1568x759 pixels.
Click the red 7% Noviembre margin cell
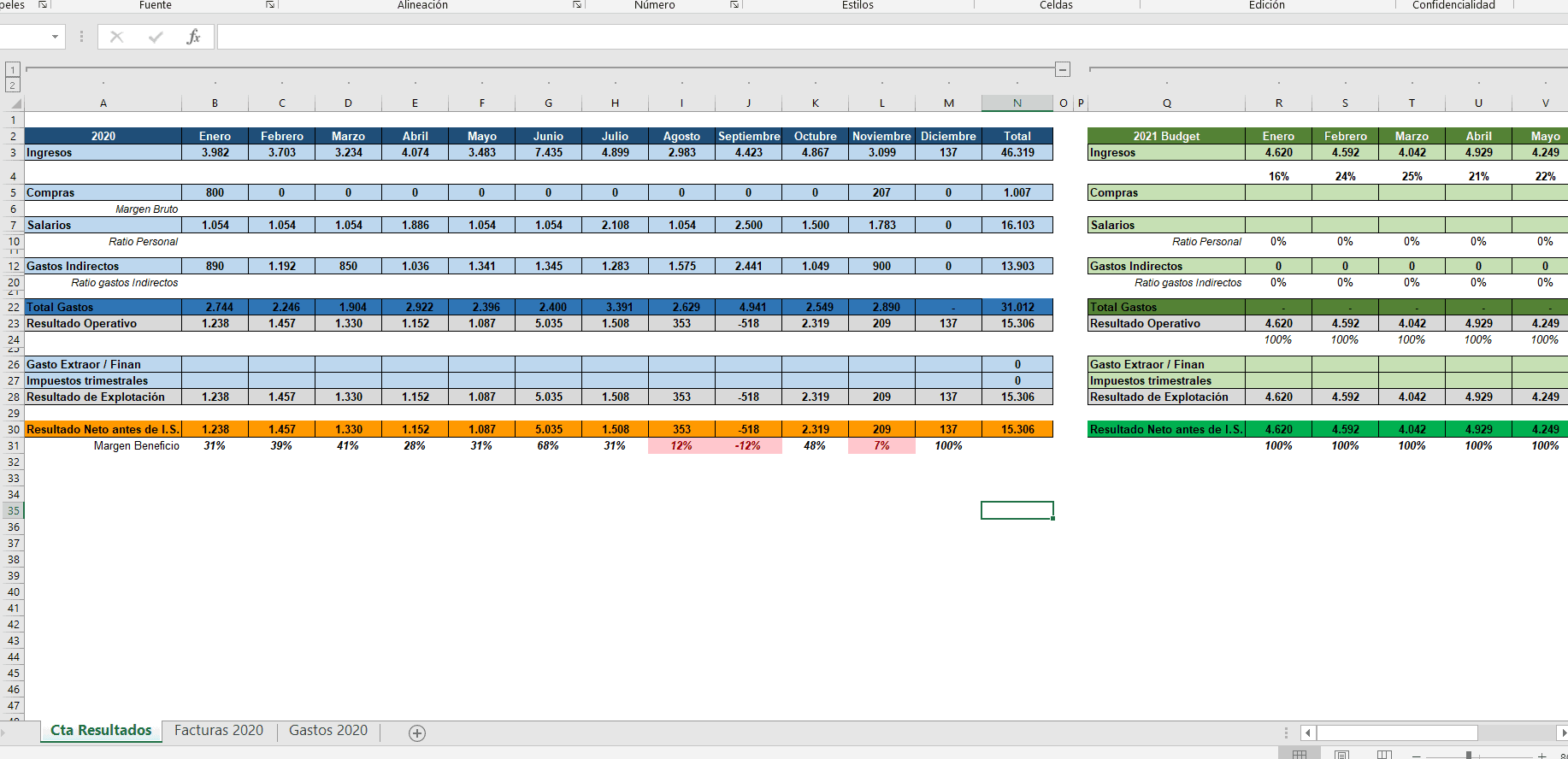click(x=881, y=445)
